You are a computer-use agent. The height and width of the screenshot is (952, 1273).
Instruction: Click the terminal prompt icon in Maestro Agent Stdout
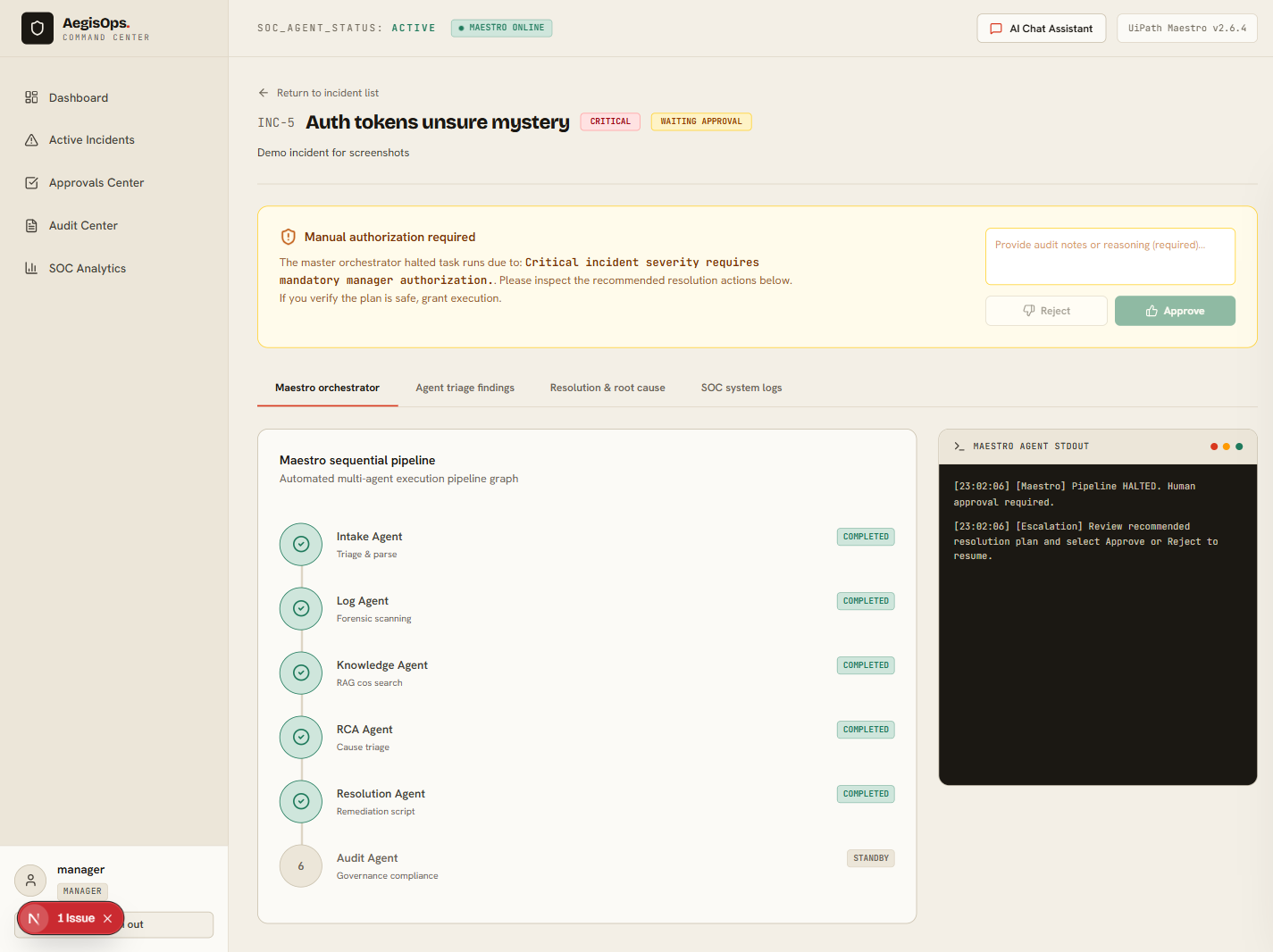click(959, 447)
